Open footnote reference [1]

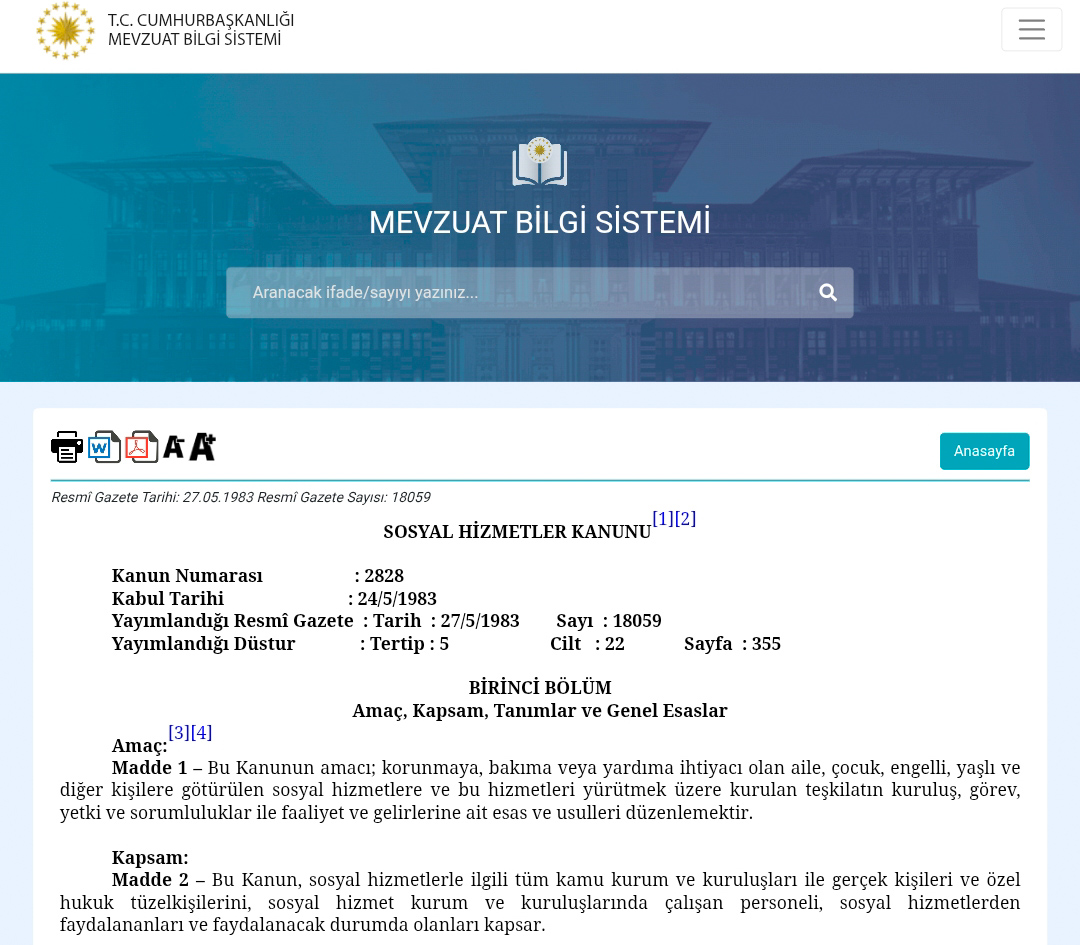click(662, 518)
